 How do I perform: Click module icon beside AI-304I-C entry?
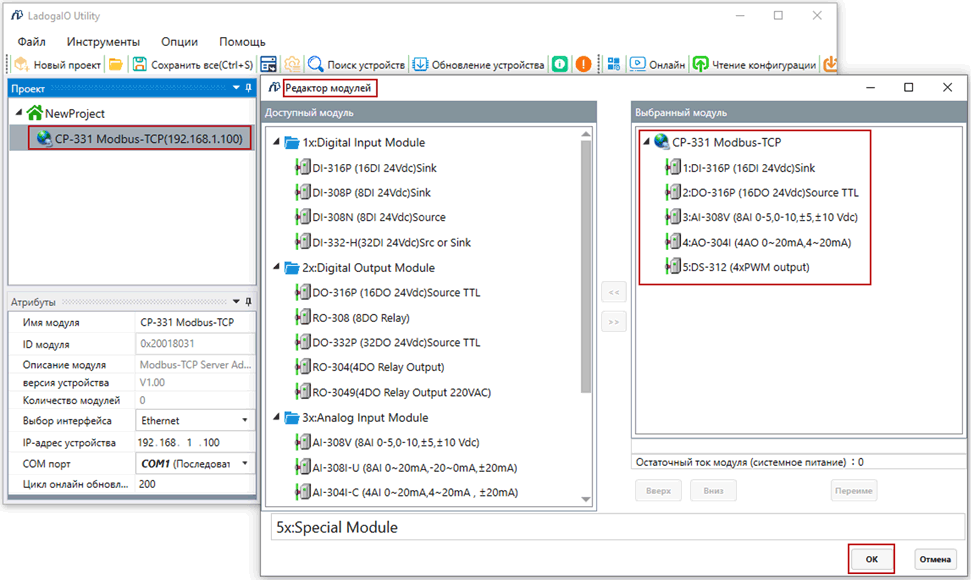[303, 492]
